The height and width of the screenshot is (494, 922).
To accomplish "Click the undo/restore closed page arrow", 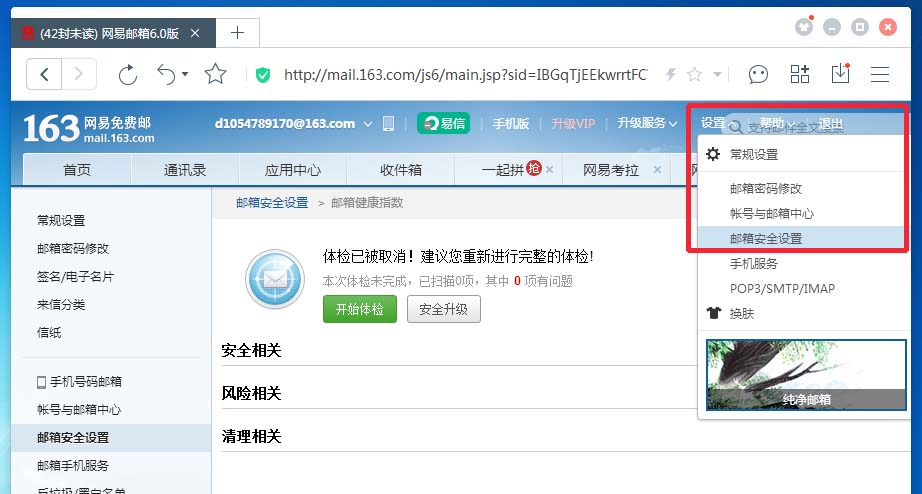I will 166,75.
